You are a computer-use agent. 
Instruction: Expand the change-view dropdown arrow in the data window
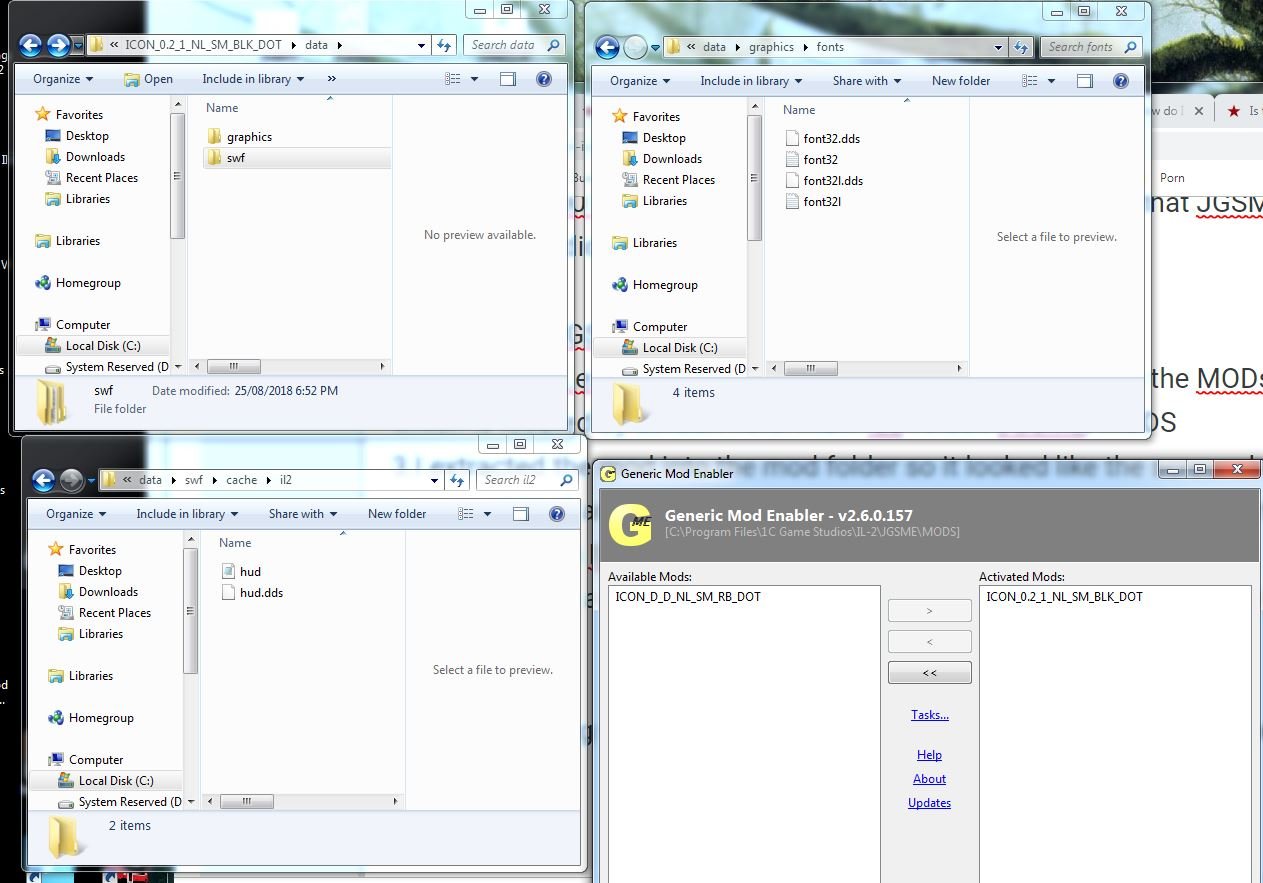tap(474, 79)
